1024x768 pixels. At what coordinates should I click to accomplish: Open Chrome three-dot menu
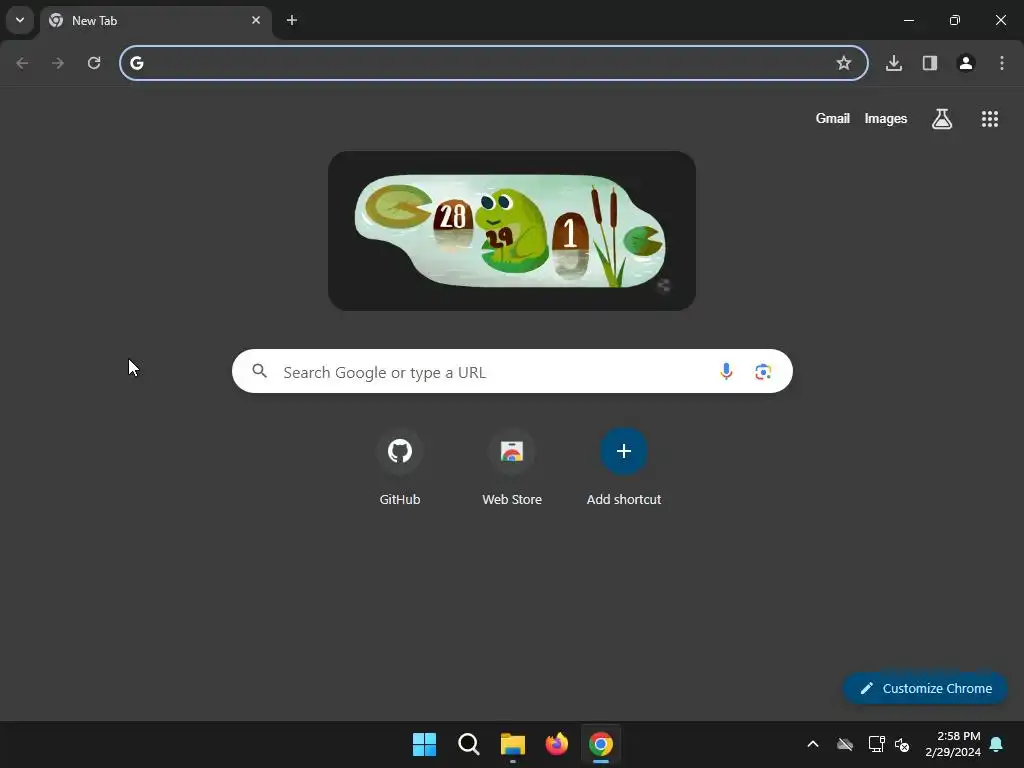coord(1002,63)
